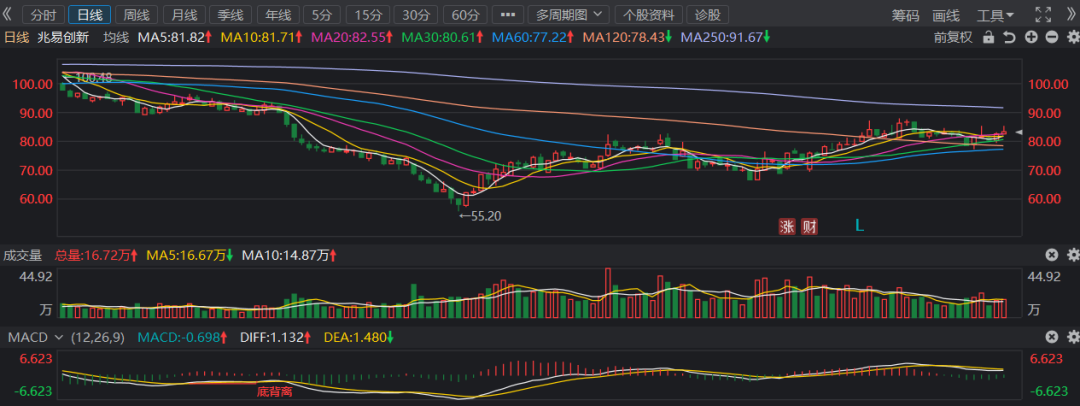This screenshot has width=1080, height=406.
Task: Click the chart lock icon
Action: coord(989,37)
